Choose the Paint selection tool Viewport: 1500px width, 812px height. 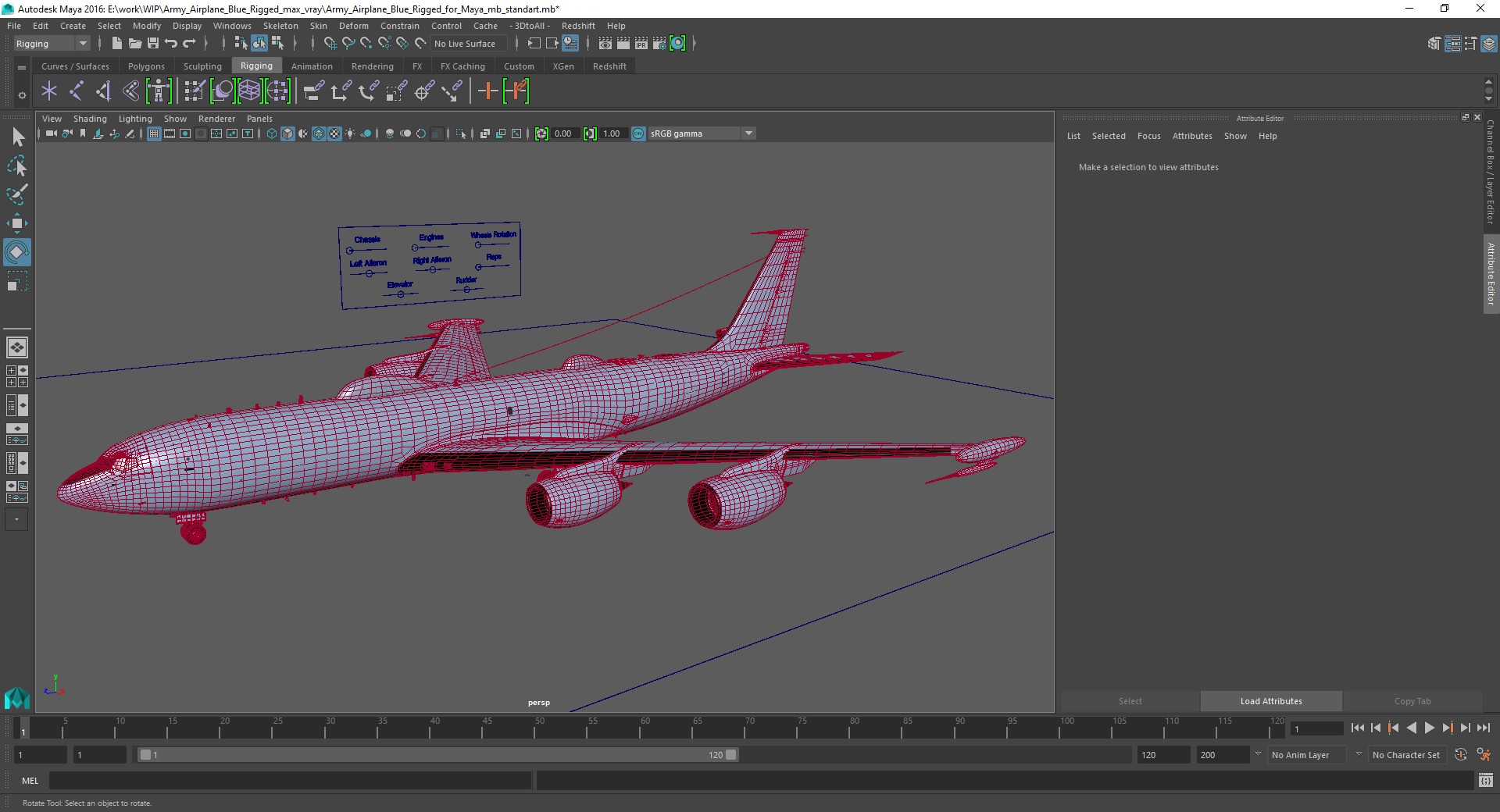[17, 194]
